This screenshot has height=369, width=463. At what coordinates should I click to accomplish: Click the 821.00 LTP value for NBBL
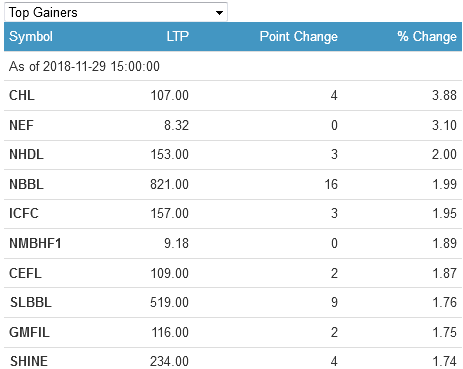[x=169, y=184]
